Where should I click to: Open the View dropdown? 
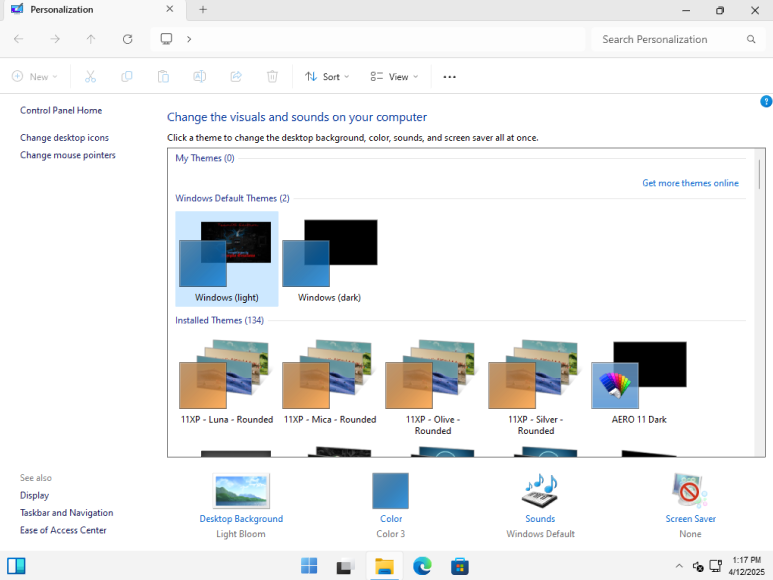(x=394, y=76)
